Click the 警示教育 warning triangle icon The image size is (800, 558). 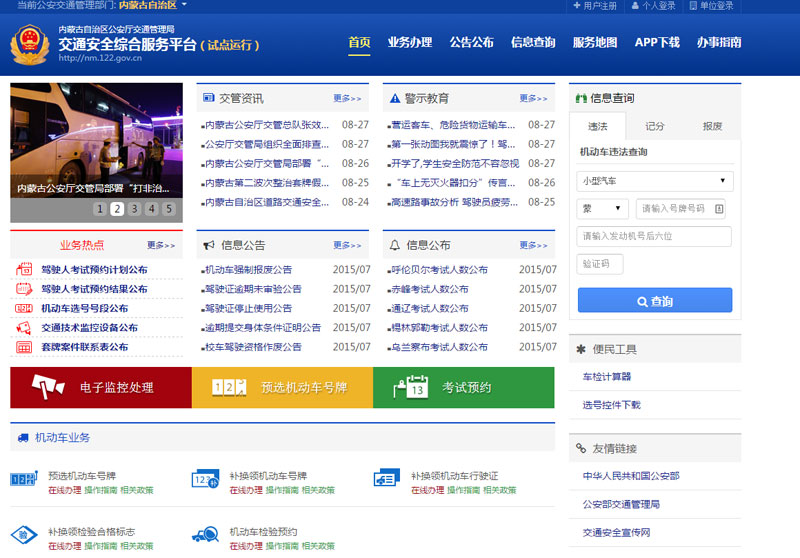(x=395, y=98)
